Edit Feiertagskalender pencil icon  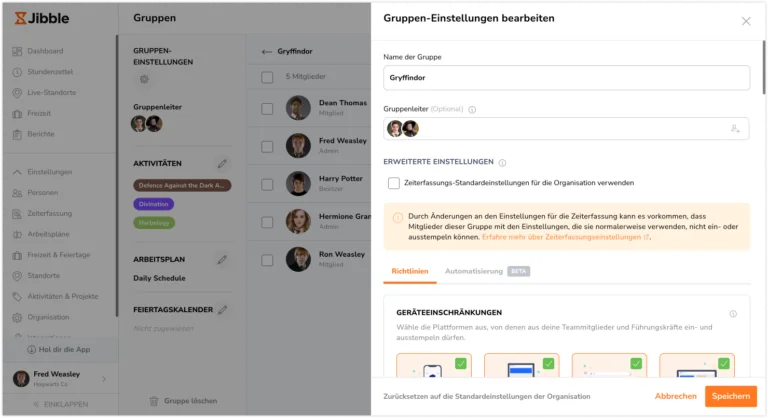click(x=223, y=310)
